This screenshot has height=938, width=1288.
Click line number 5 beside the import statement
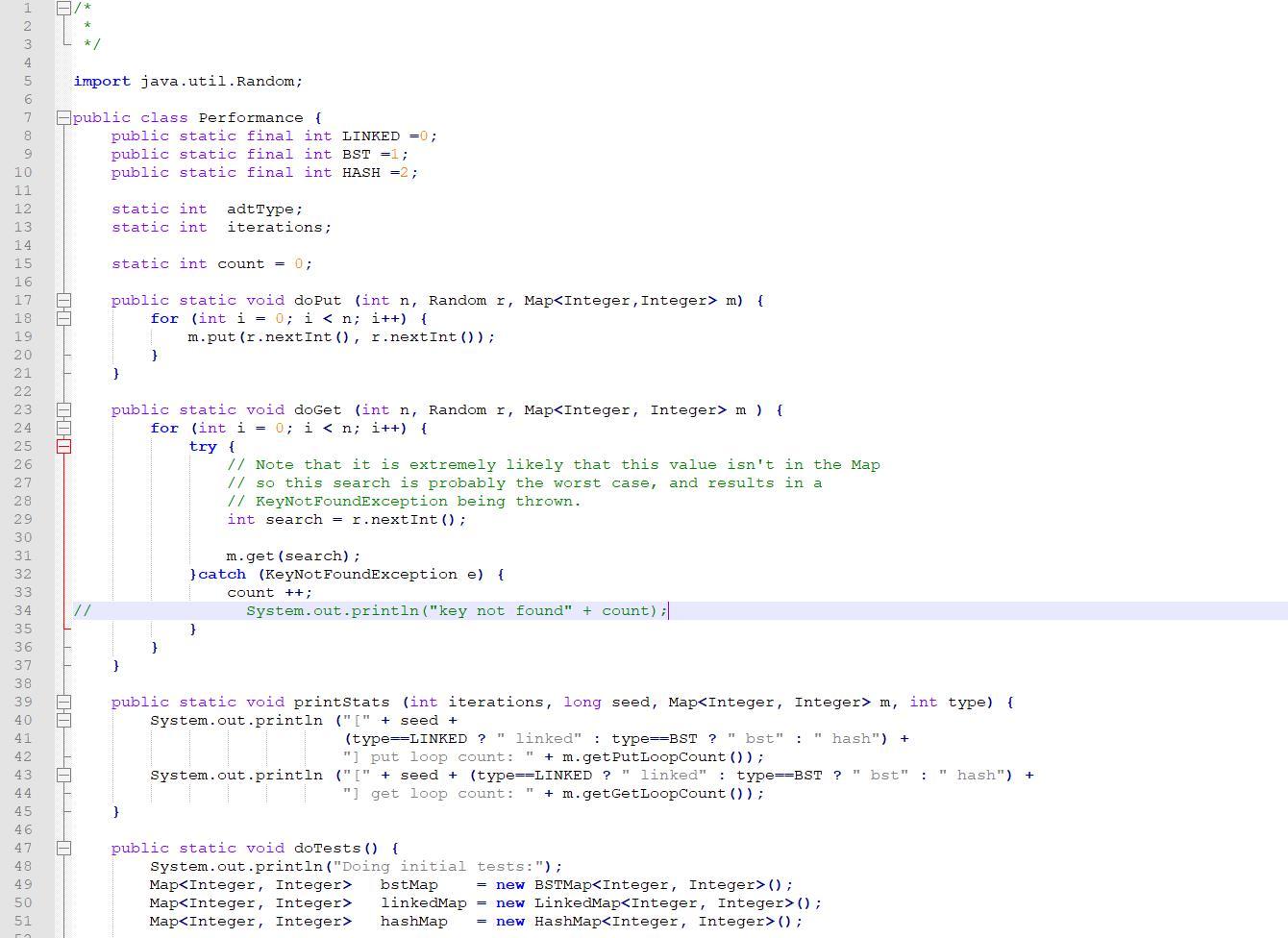[x=26, y=81]
